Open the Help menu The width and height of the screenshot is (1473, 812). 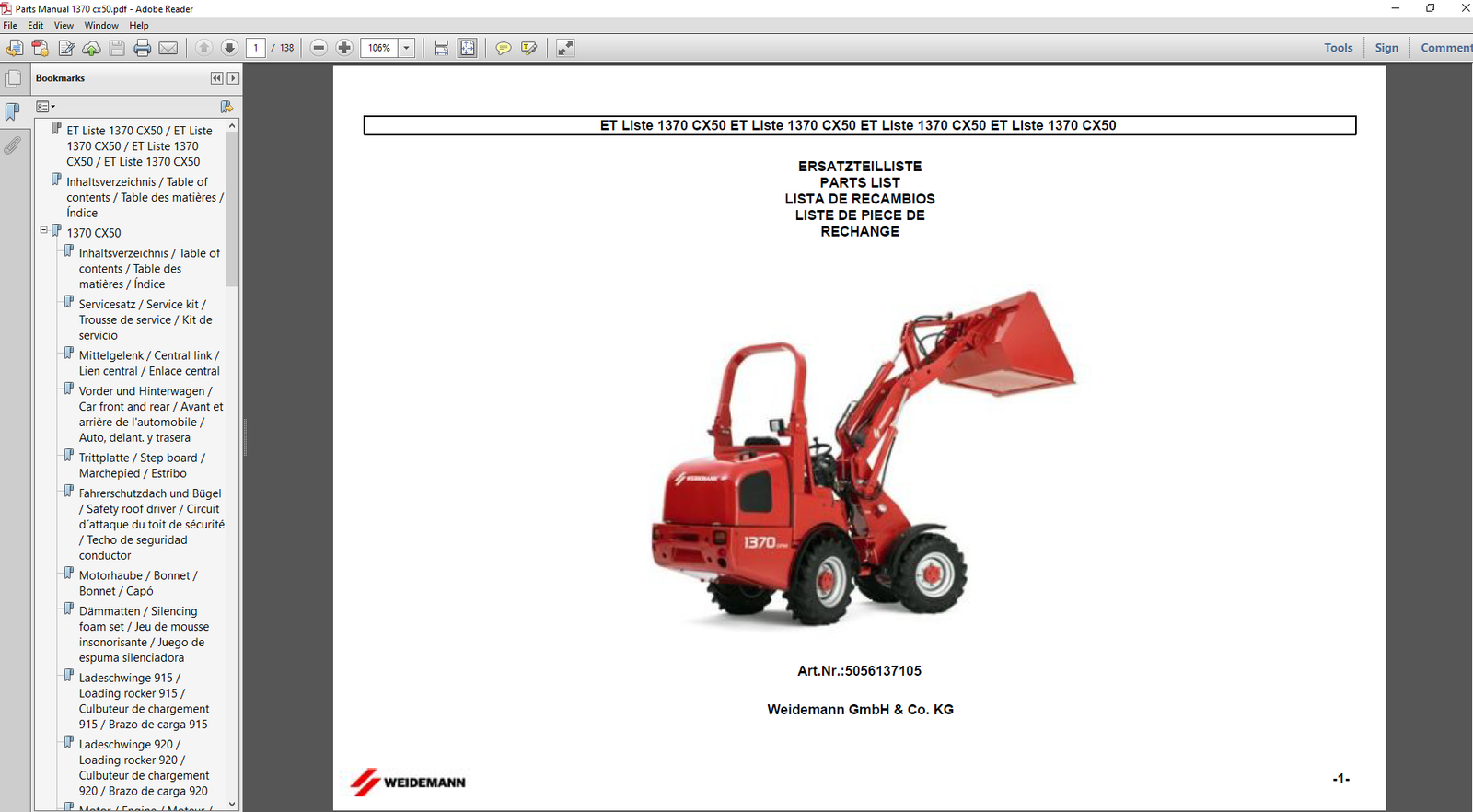pyautogui.click(x=139, y=26)
